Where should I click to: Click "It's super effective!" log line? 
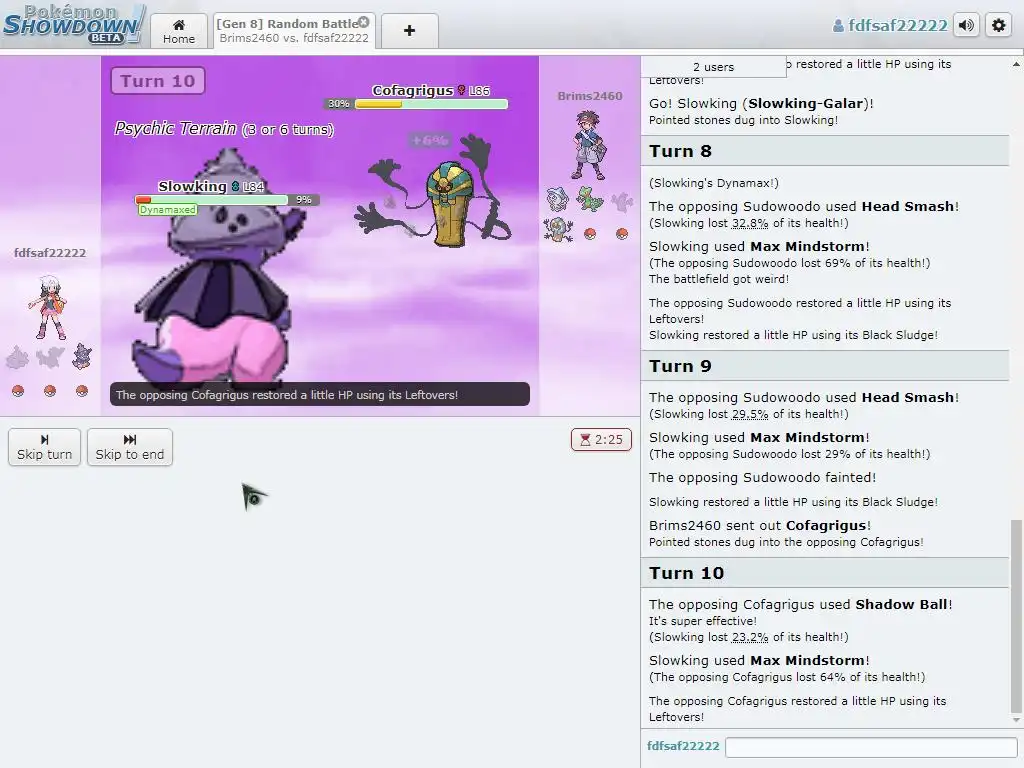(x=703, y=621)
